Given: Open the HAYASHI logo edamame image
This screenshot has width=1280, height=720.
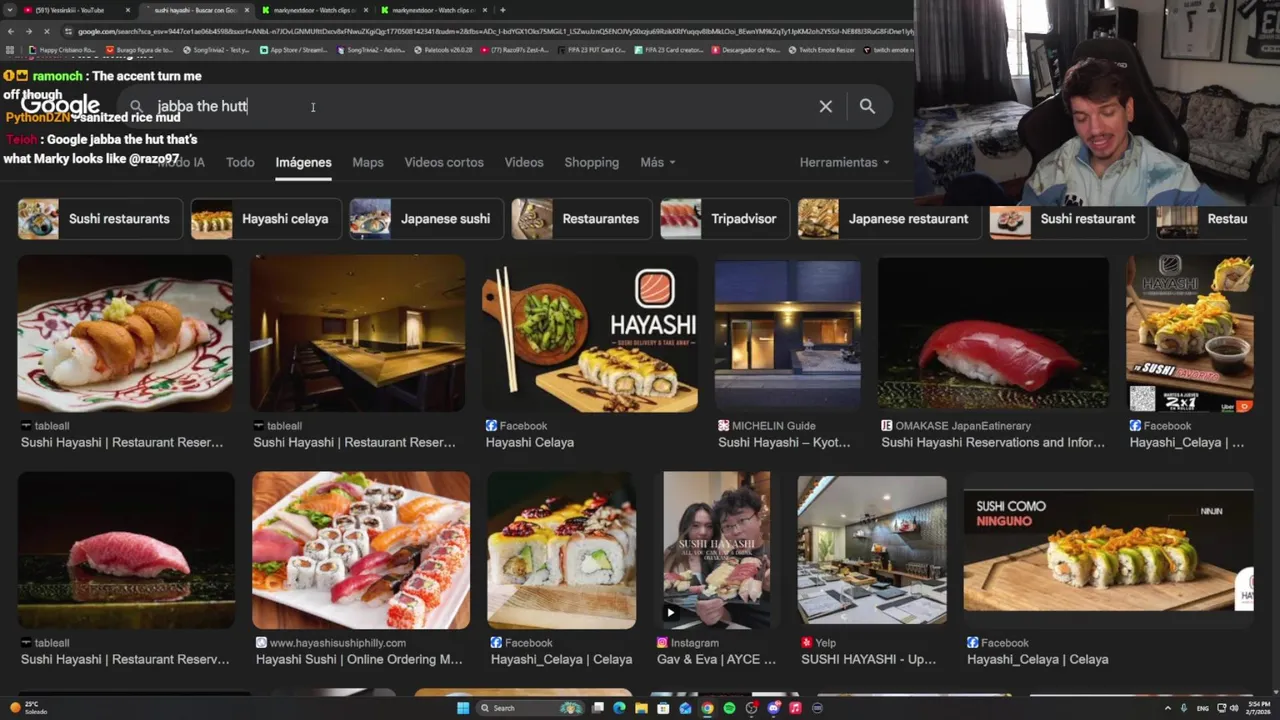Looking at the screenshot, I should coord(590,333).
